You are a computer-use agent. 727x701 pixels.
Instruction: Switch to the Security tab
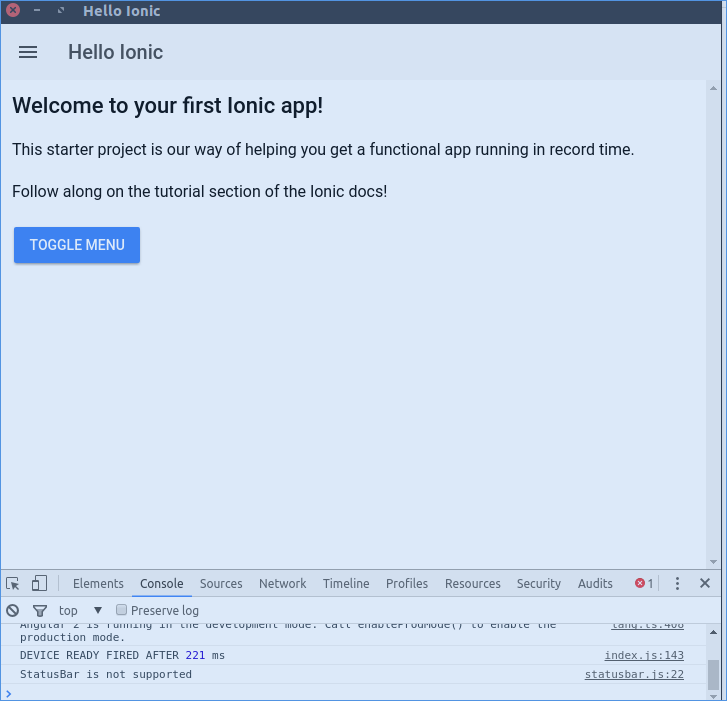(539, 583)
